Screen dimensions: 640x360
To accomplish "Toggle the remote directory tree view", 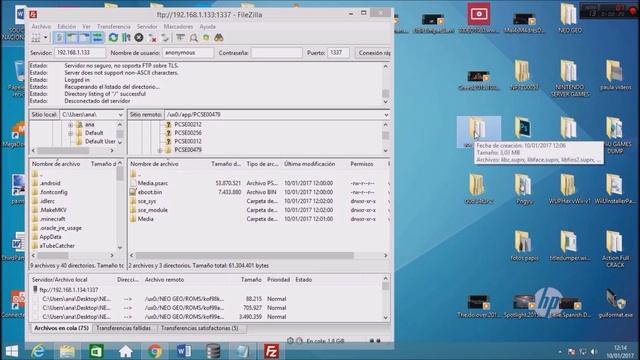I will tap(84, 38).
